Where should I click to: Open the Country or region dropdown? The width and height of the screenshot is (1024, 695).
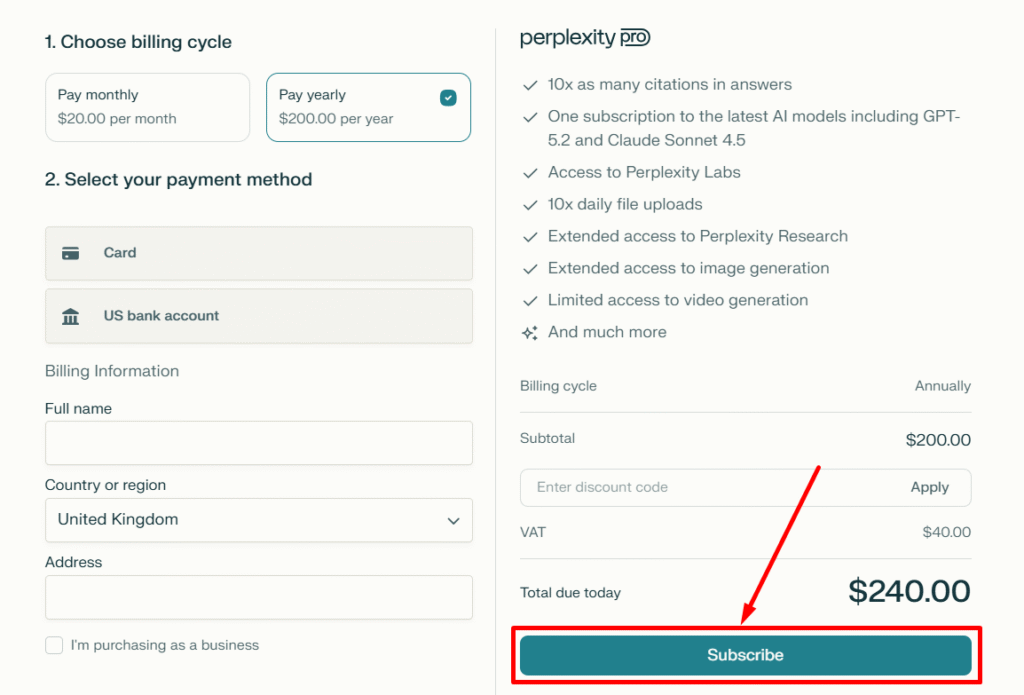[258, 520]
